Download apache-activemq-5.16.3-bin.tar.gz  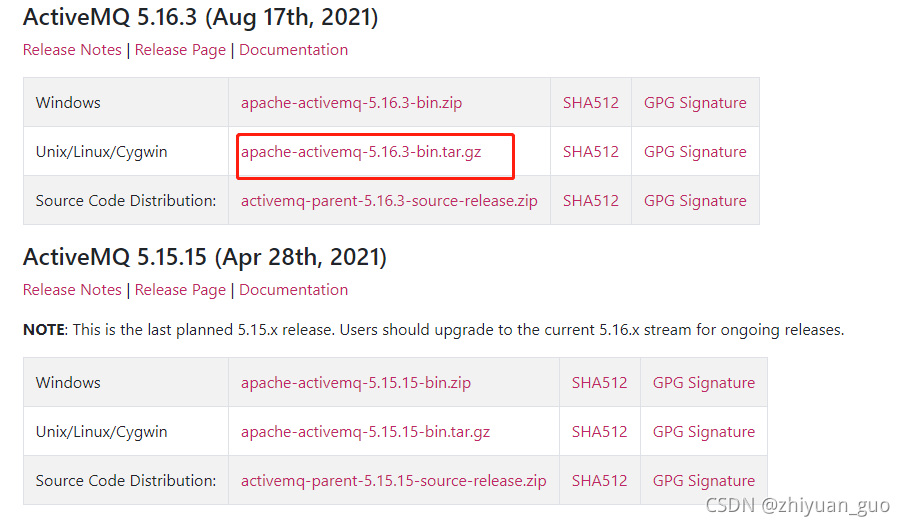click(x=361, y=152)
